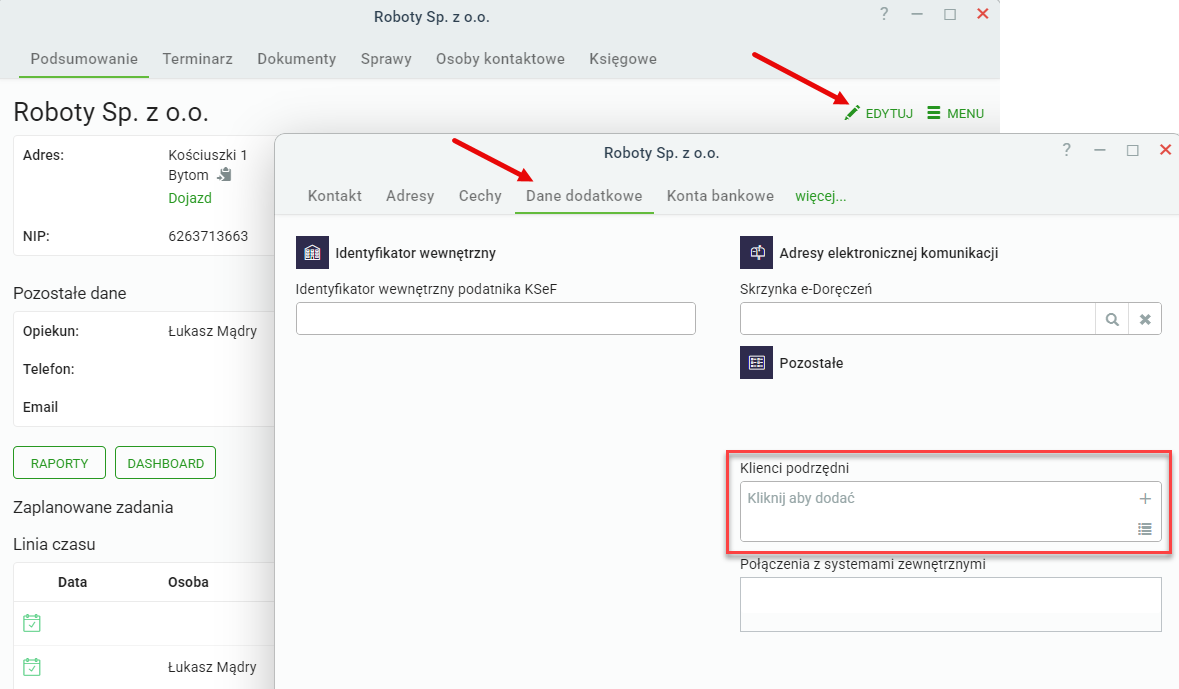The height and width of the screenshot is (689, 1179).
Task: Close the edit dialog window
Action: pos(1165,150)
